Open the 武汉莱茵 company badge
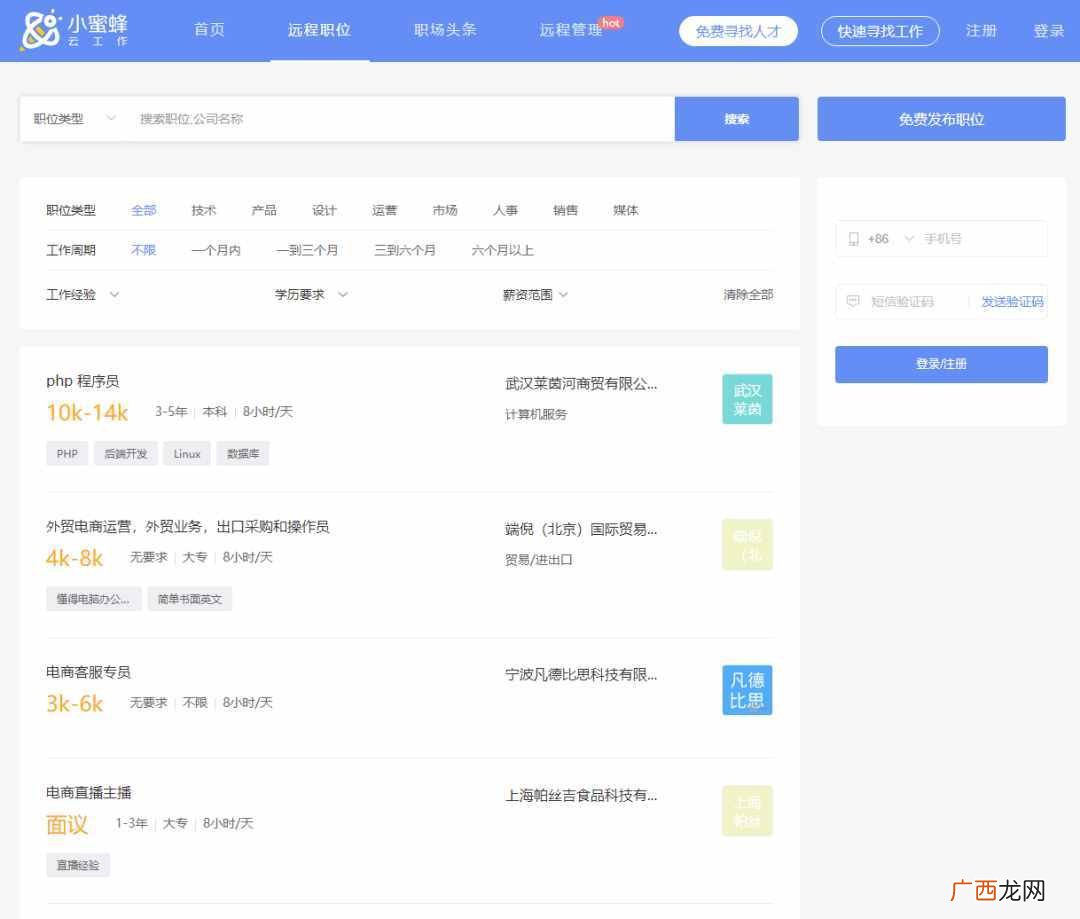 tap(747, 399)
